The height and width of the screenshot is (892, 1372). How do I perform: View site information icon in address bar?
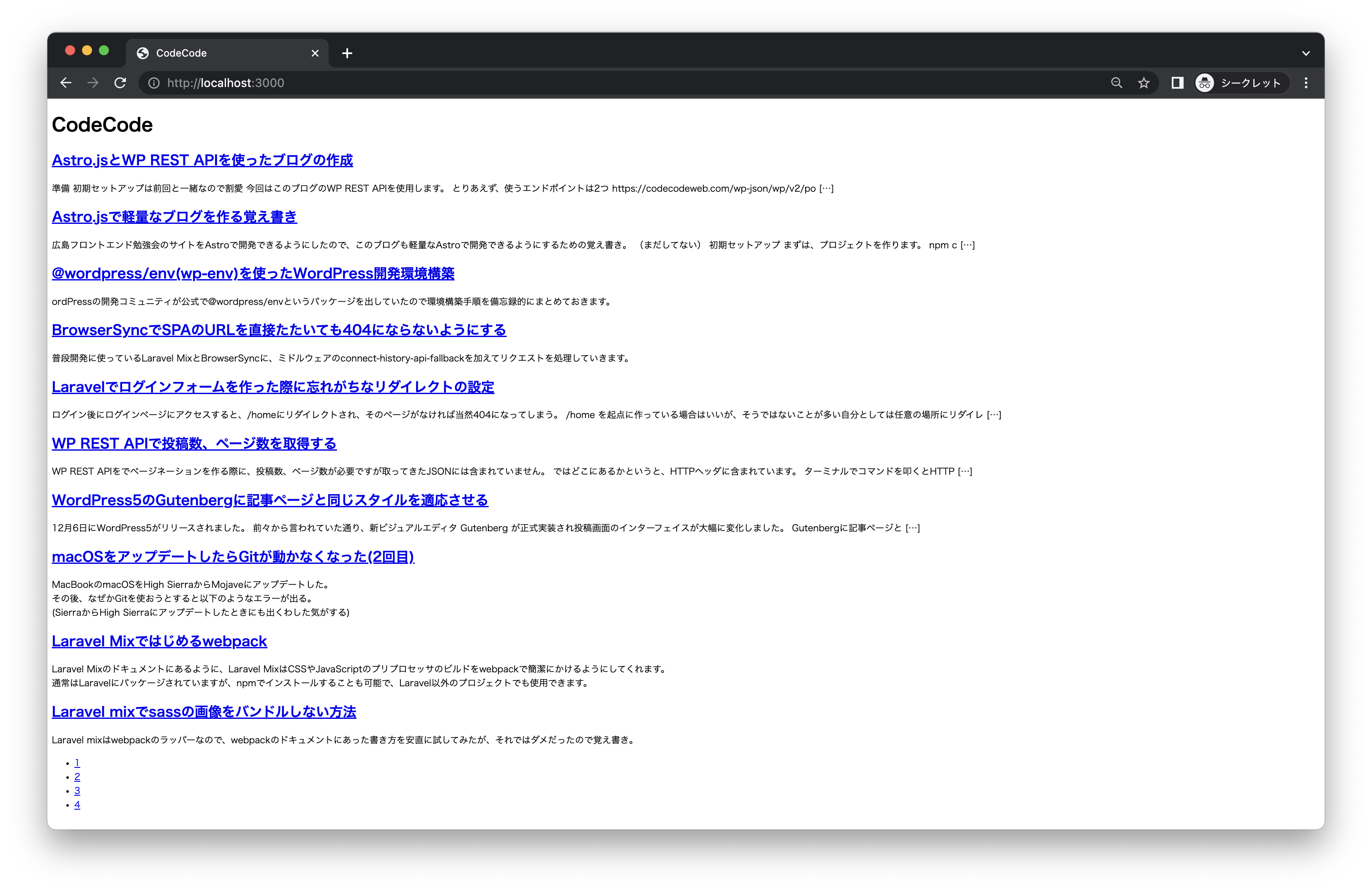point(154,83)
